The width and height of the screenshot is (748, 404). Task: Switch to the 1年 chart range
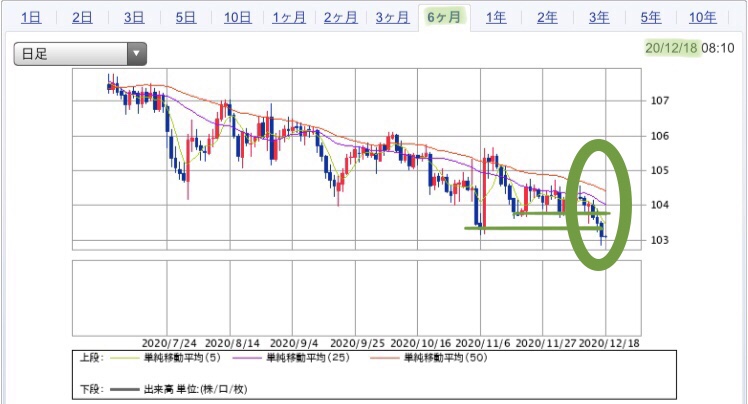pyautogui.click(x=496, y=18)
